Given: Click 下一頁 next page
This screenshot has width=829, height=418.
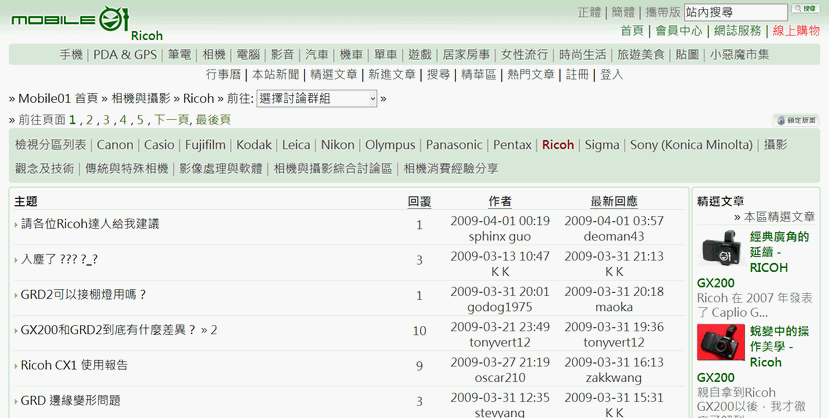Looking at the screenshot, I should pos(171,120).
